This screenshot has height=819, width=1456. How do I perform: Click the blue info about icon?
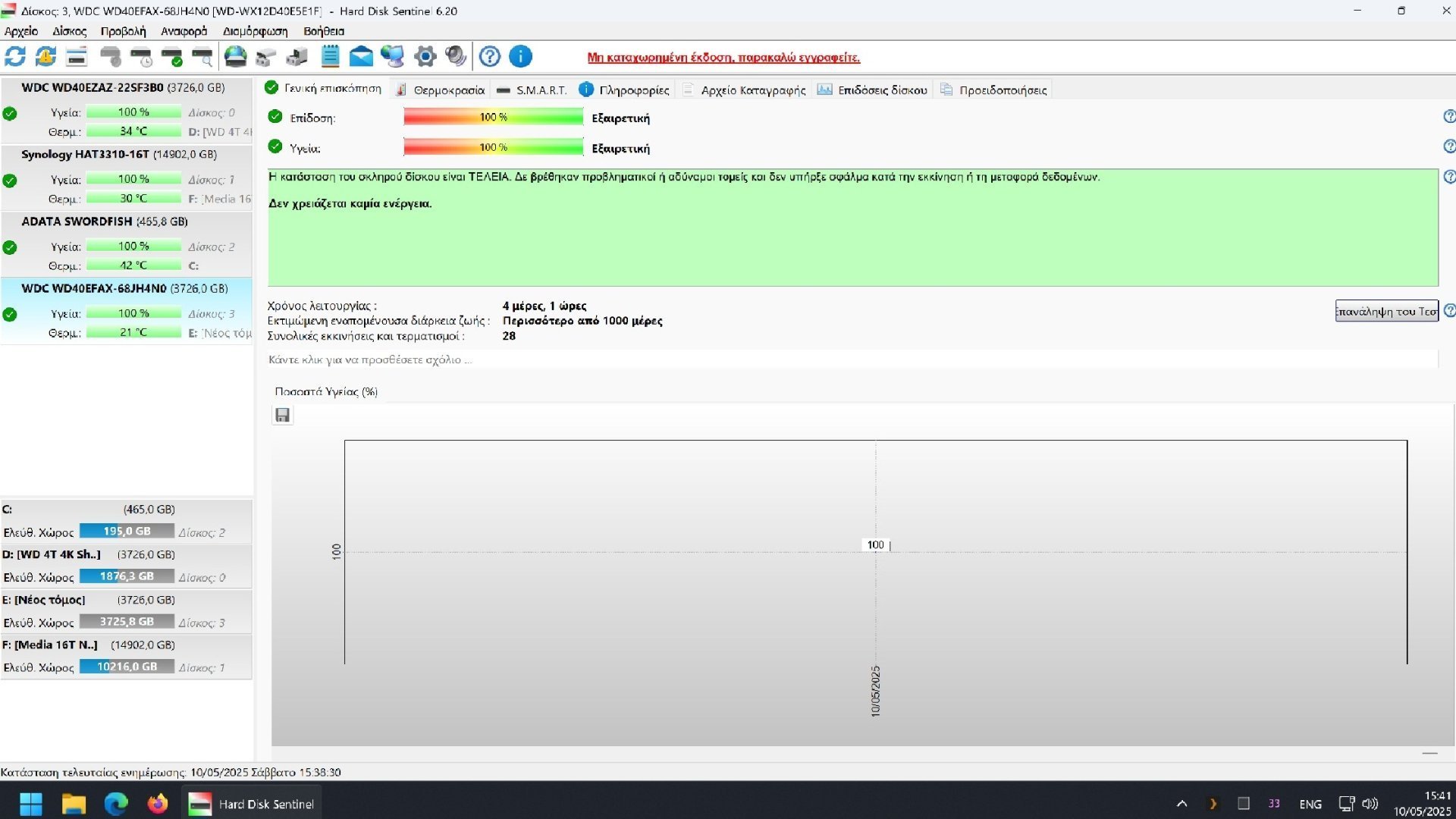coord(520,56)
